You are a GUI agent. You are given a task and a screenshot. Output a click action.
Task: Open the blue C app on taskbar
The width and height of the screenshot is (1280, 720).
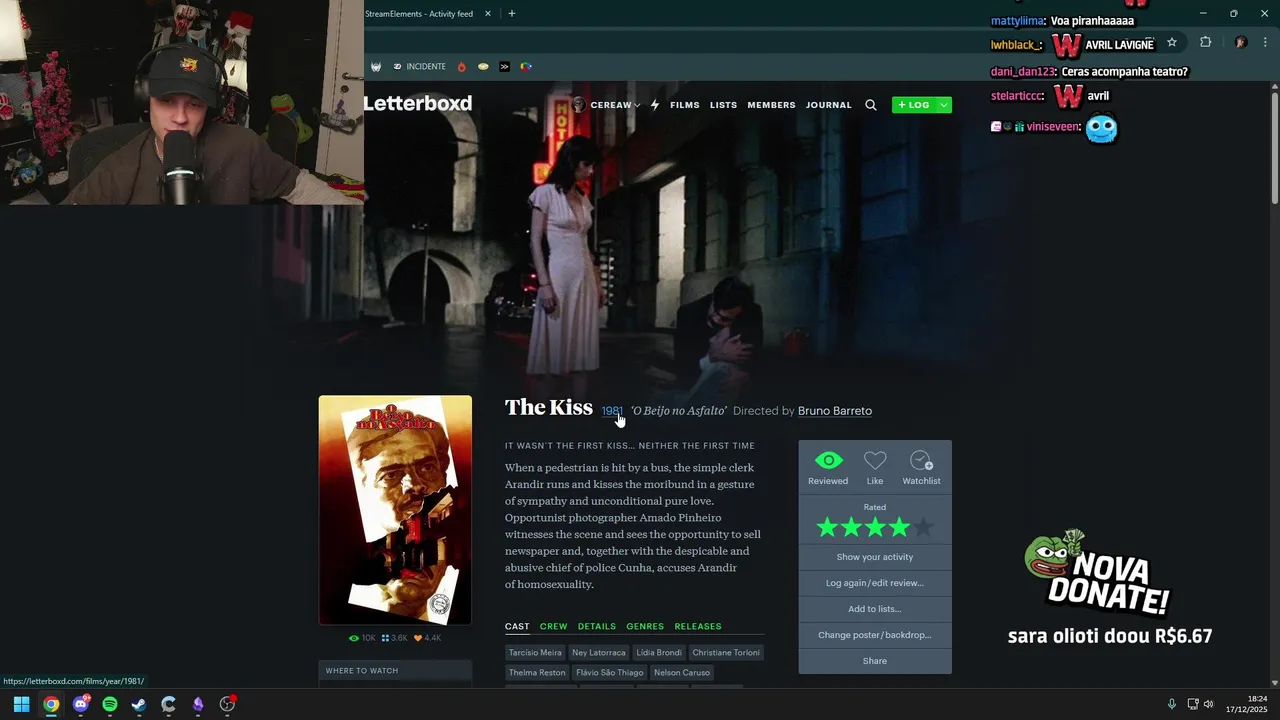point(168,704)
